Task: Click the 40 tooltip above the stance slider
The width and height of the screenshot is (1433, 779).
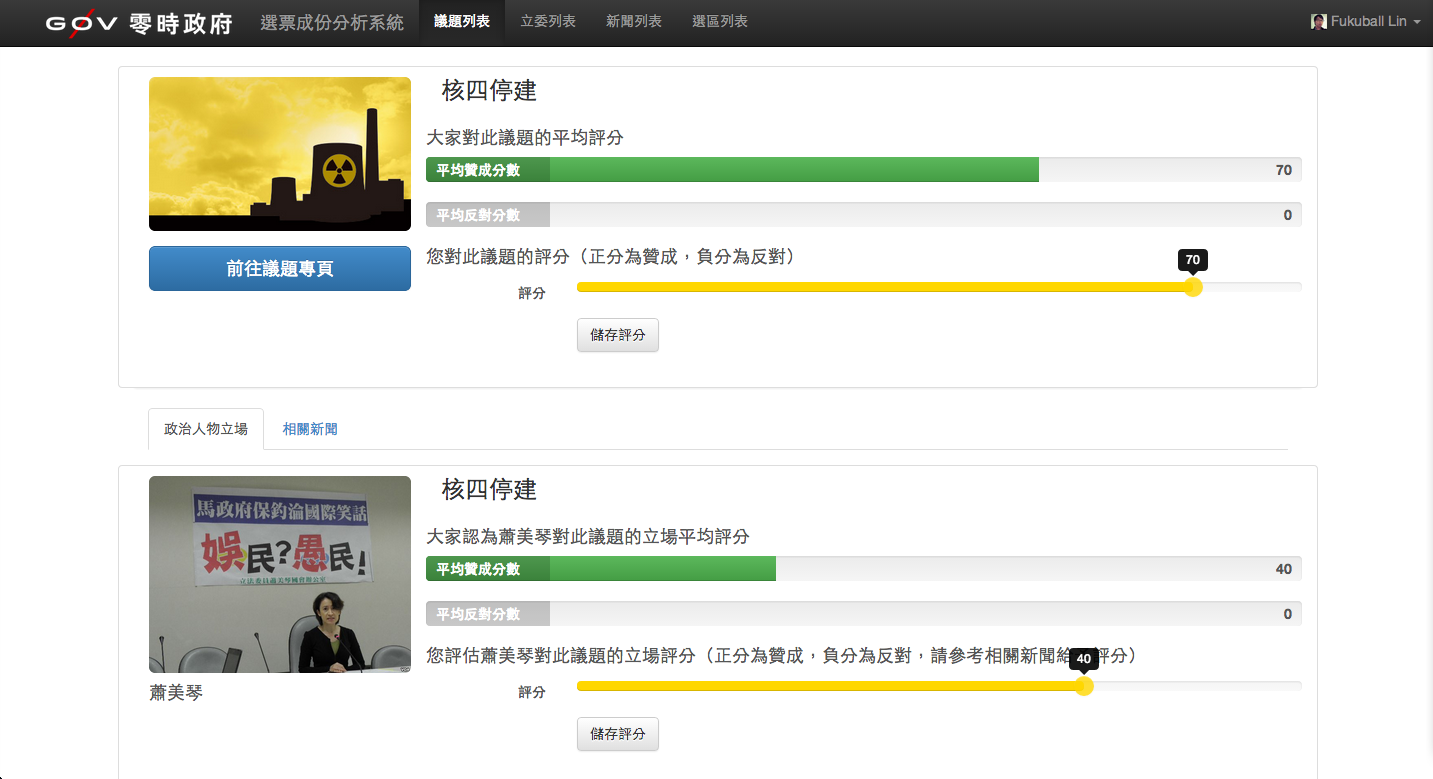Action: (x=1084, y=659)
